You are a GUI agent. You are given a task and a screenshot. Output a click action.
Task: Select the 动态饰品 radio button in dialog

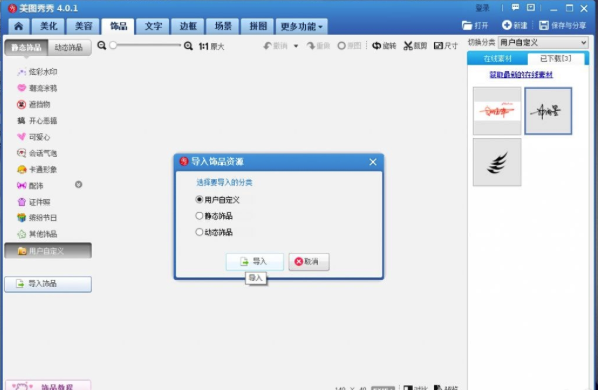(199, 232)
